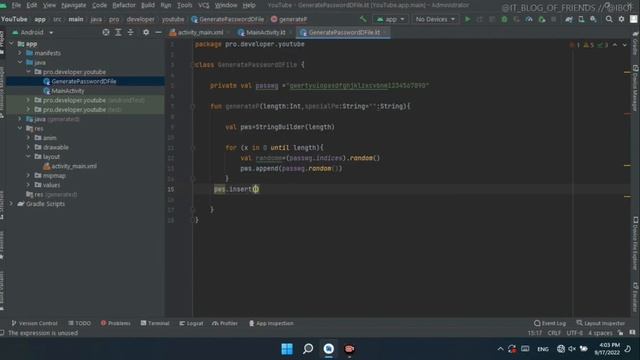Click Android Studio icon in taskbar

[x=329, y=349]
